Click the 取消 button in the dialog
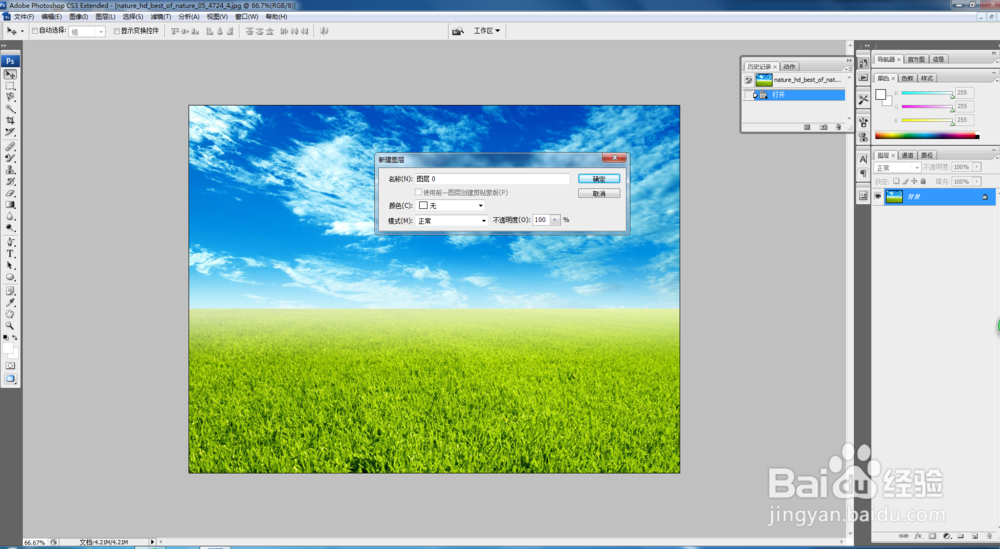The height and width of the screenshot is (549, 1000). [599, 193]
